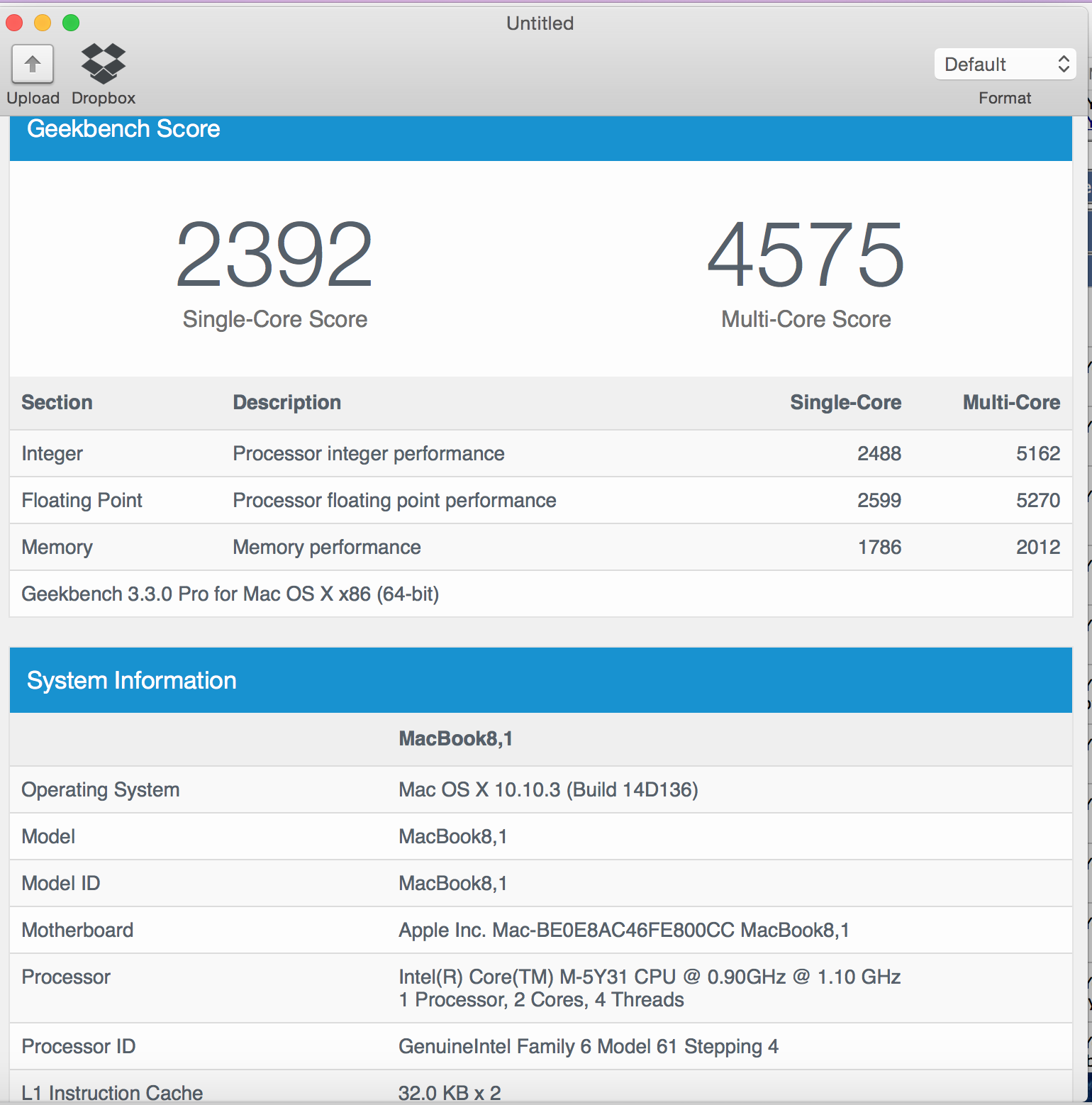Select Floating Point multi-core value 5270
This screenshot has width=1092, height=1105.
[1038, 501]
